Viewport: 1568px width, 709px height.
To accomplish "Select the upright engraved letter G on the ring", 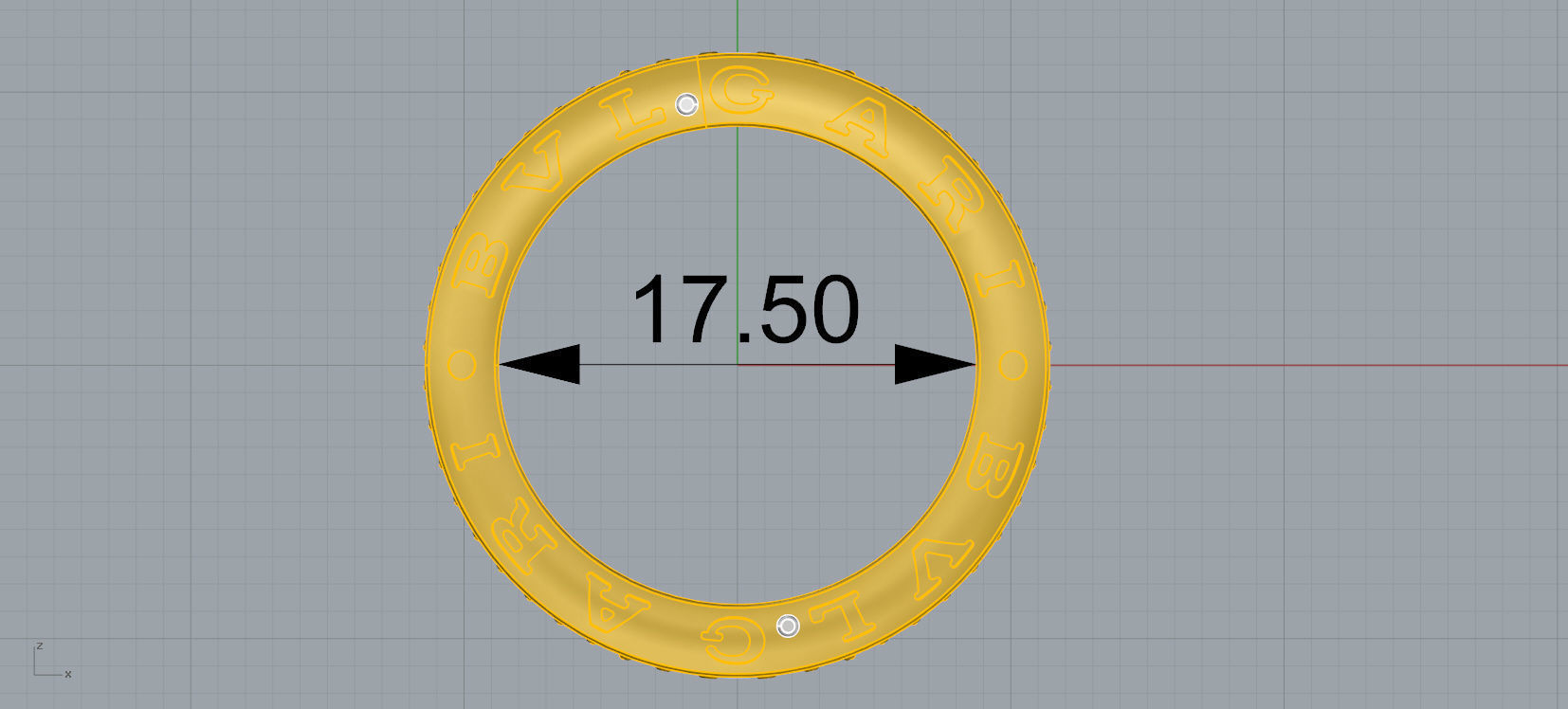I will [x=741, y=92].
